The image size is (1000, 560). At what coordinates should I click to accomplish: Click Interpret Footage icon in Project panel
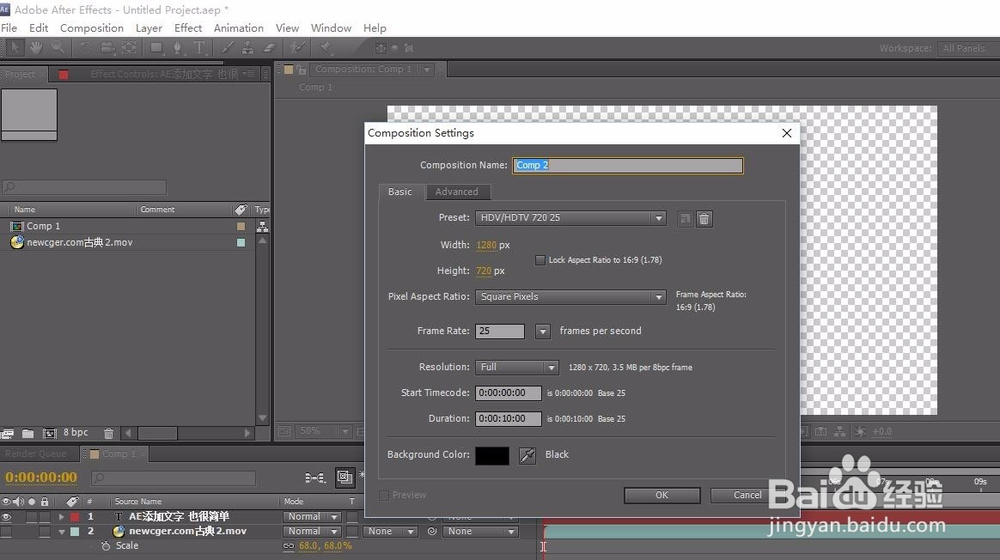coord(7,433)
